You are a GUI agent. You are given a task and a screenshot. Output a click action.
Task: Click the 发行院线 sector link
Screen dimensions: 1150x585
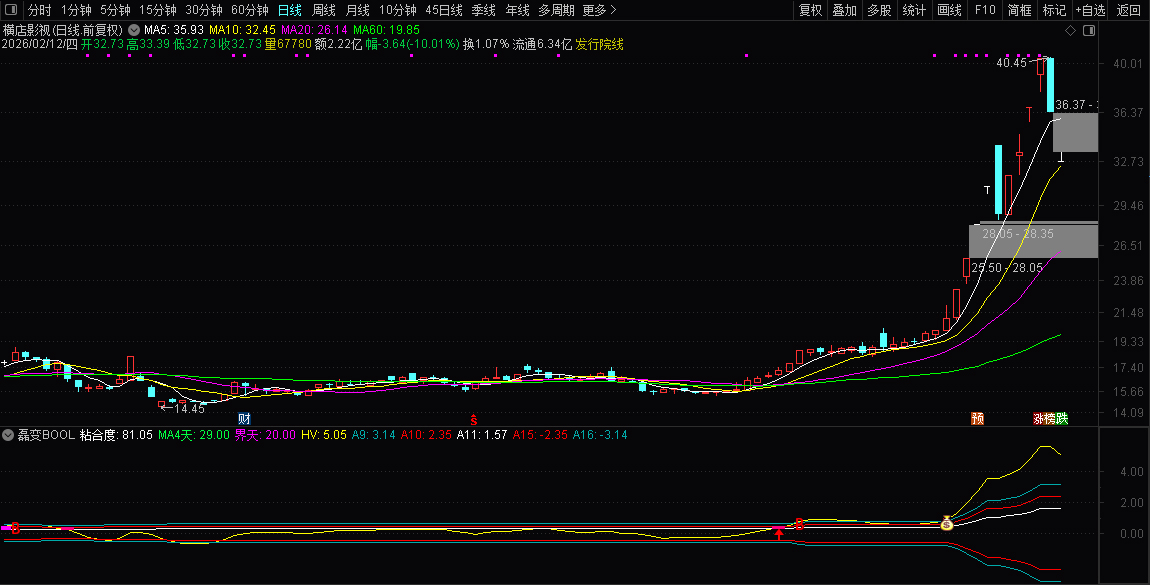click(x=600, y=45)
